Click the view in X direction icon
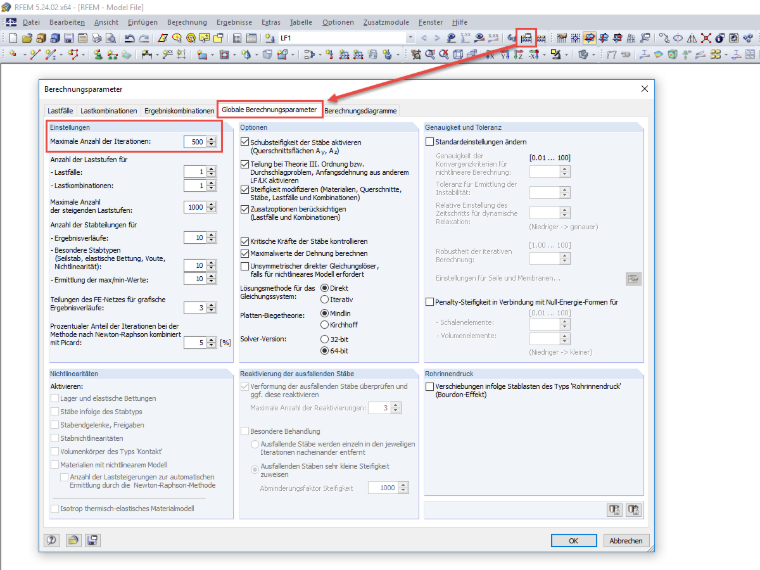This screenshot has width=760, height=570. click(491, 55)
